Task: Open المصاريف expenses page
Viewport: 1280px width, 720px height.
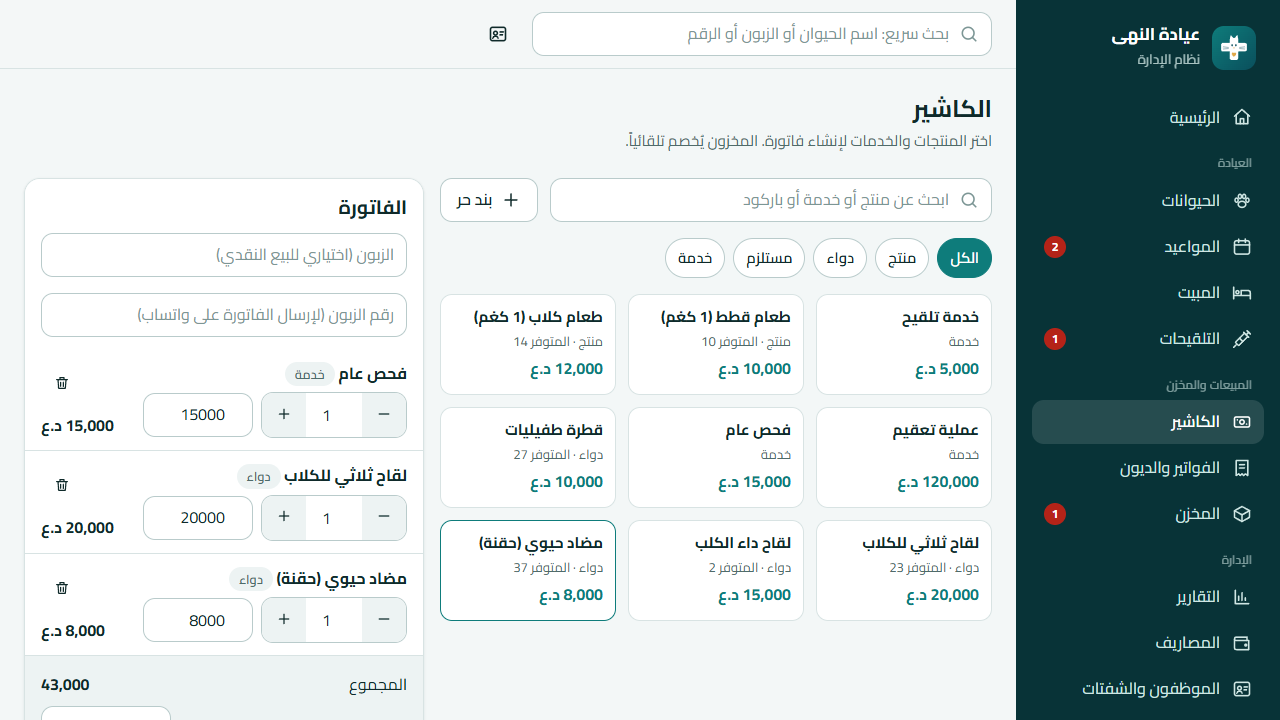Action: (x=1148, y=643)
